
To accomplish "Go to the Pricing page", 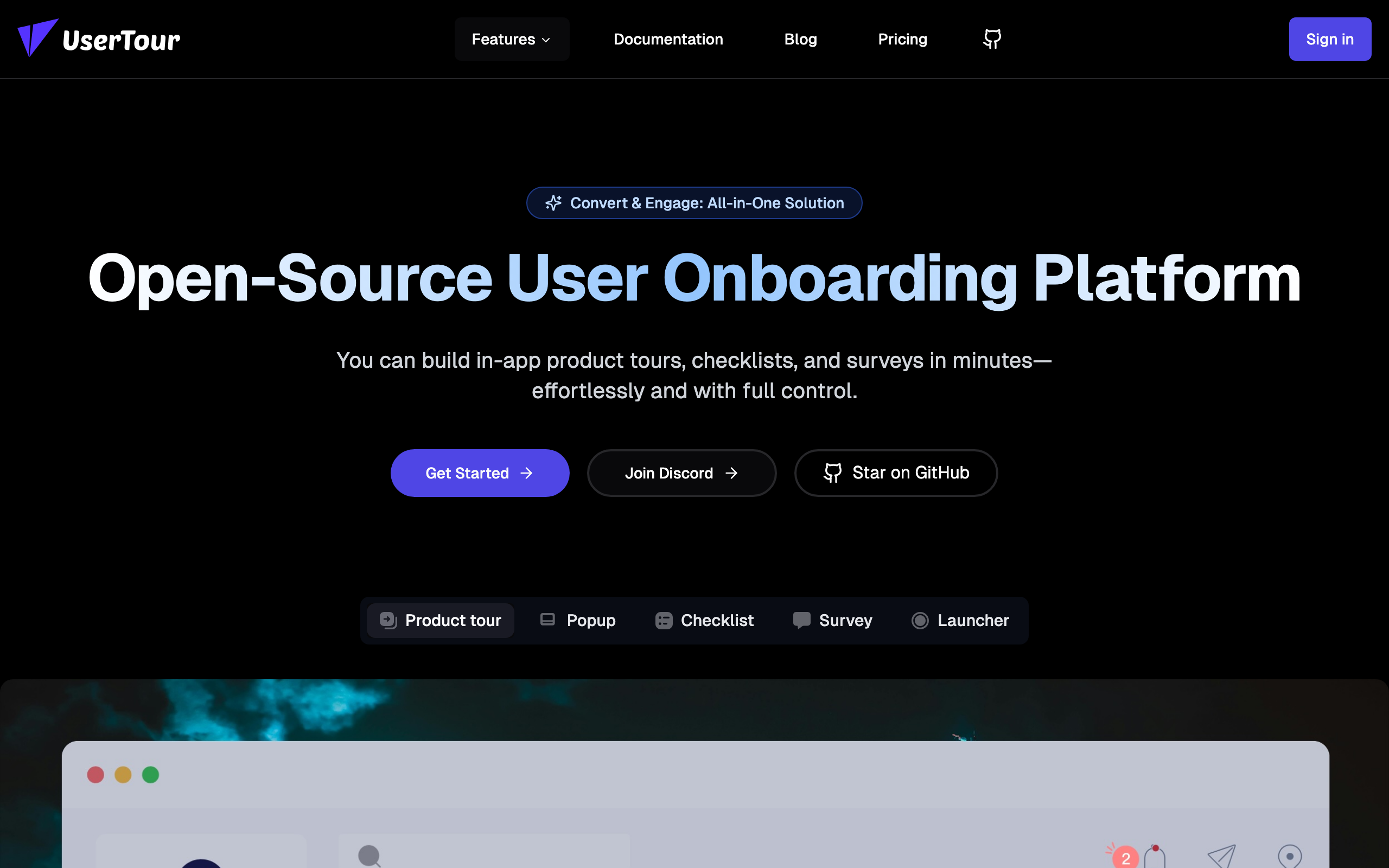I will pos(902,39).
